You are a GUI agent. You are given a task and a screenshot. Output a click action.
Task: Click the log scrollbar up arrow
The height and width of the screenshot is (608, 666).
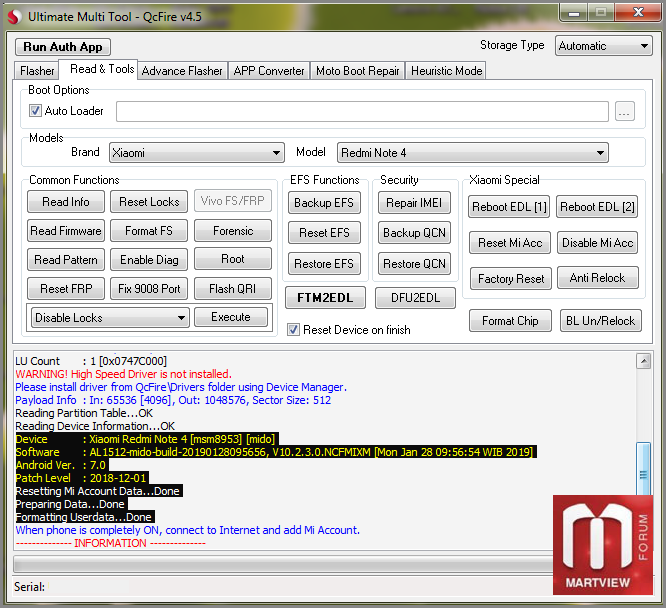tap(643, 361)
